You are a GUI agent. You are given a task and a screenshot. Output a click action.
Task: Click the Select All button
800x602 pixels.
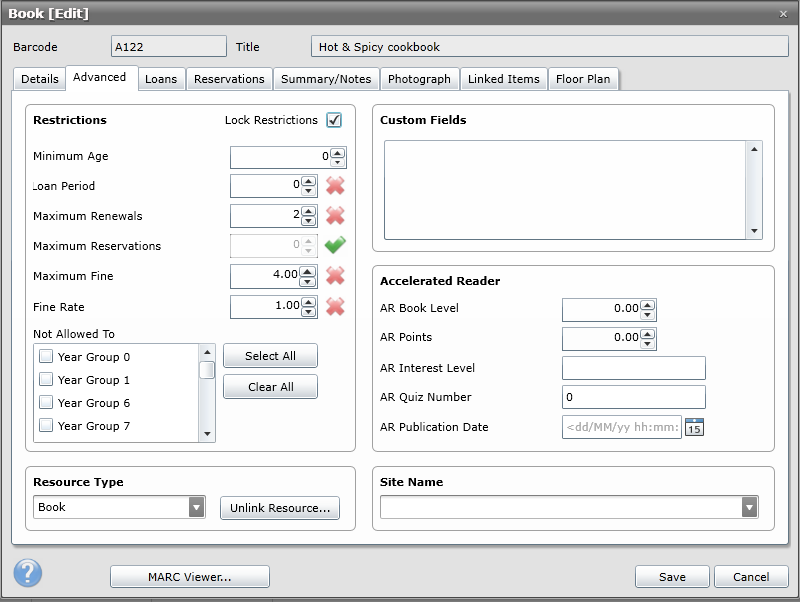pos(270,356)
